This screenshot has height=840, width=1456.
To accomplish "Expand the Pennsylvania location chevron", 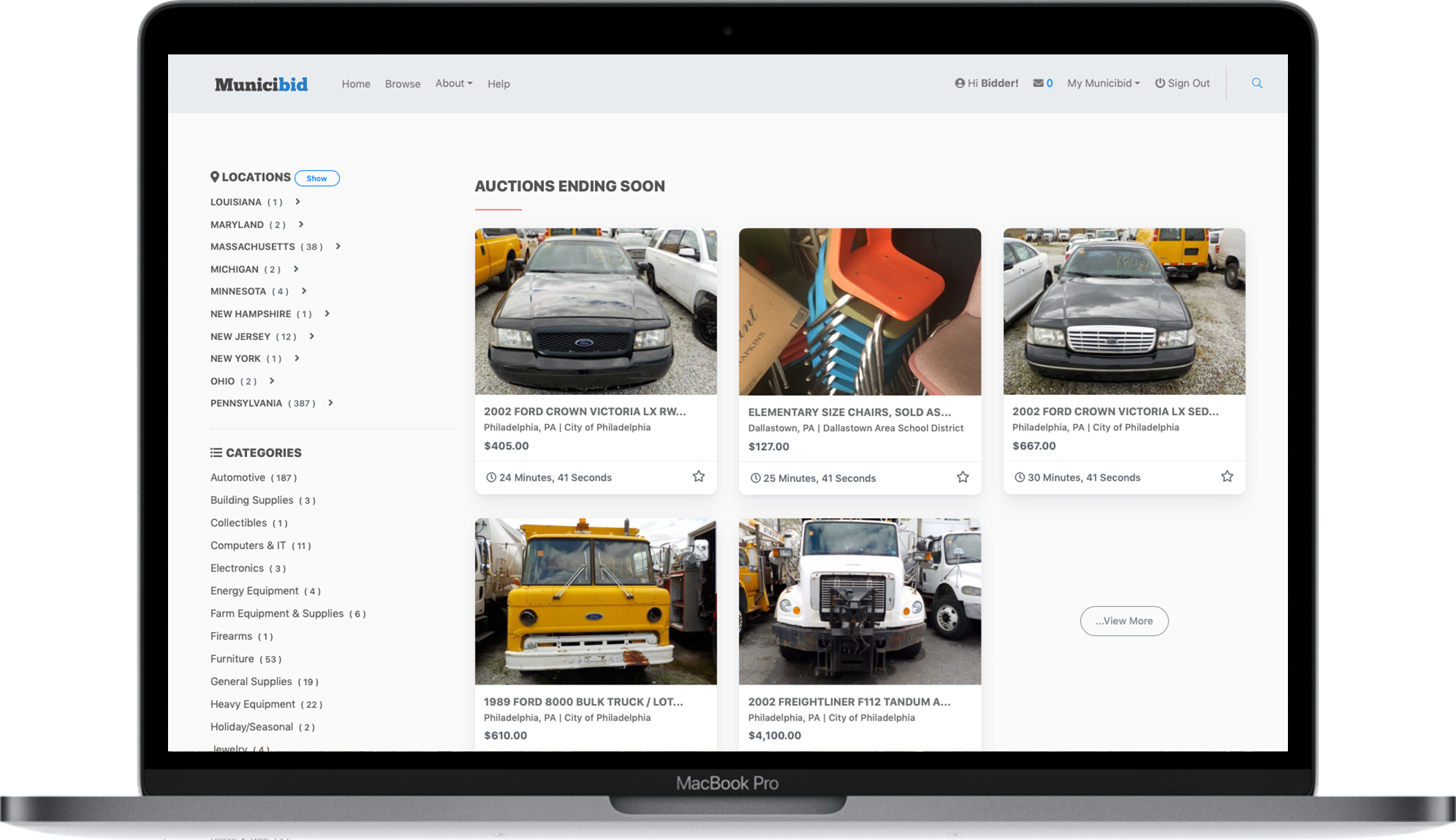I will tap(331, 403).
